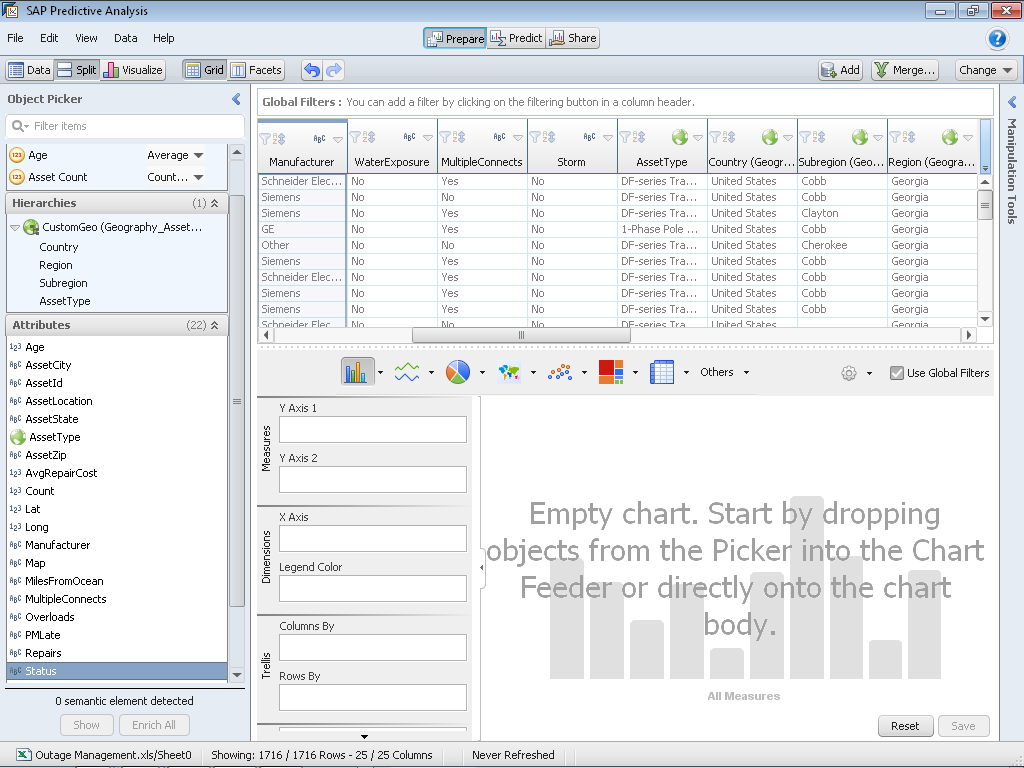The image size is (1024, 768).
Task: Click the Merge button
Action: click(905, 70)
